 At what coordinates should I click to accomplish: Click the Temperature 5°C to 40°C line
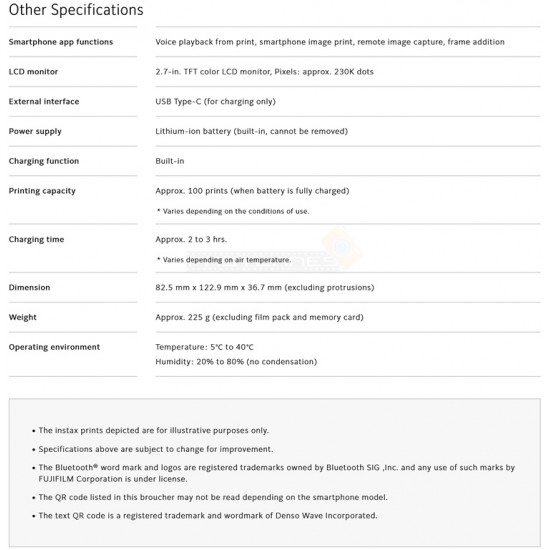pyautogui.click(x=204, y=347)
